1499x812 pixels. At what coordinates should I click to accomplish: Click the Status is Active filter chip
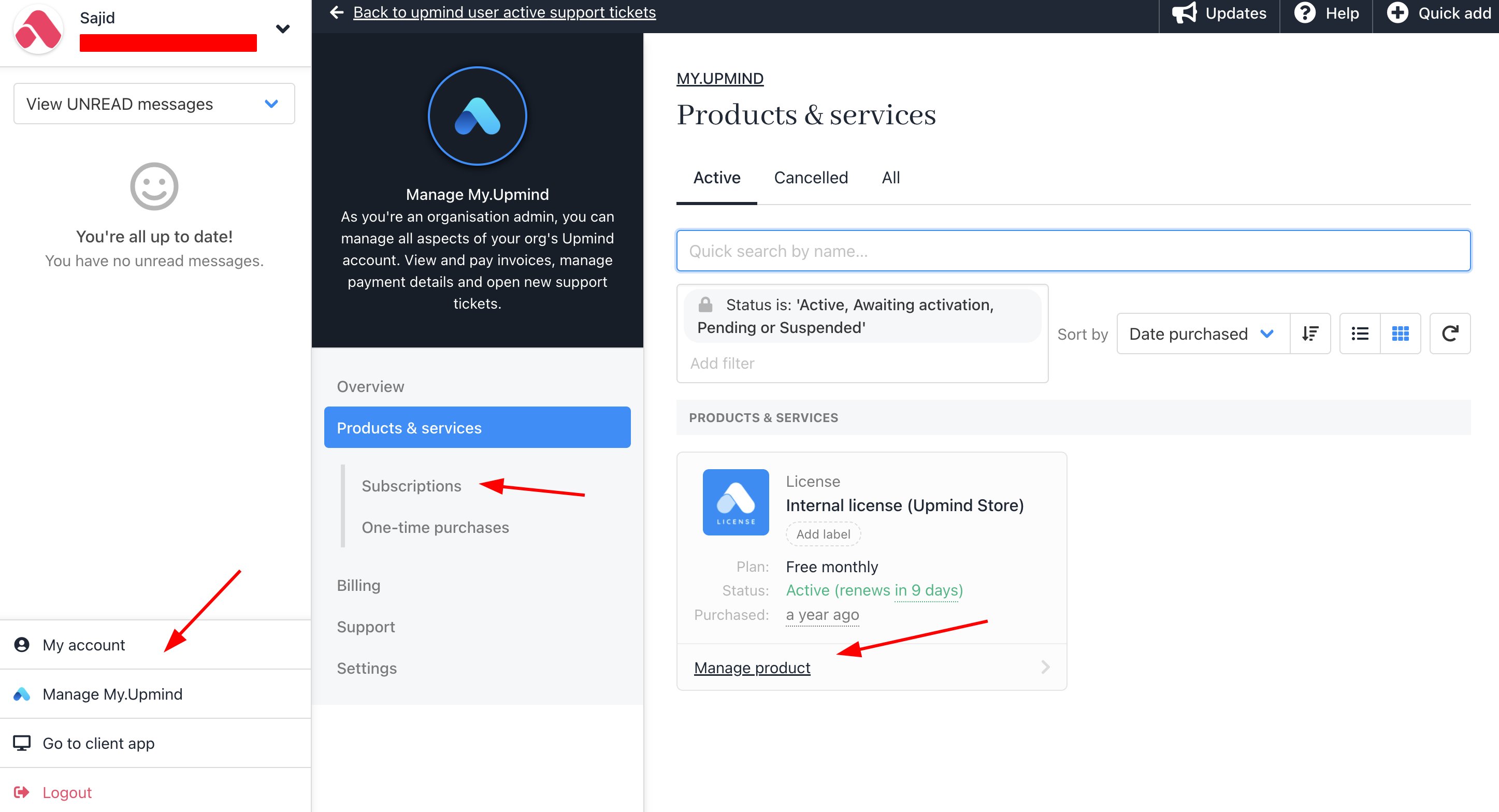click(862, 316)
